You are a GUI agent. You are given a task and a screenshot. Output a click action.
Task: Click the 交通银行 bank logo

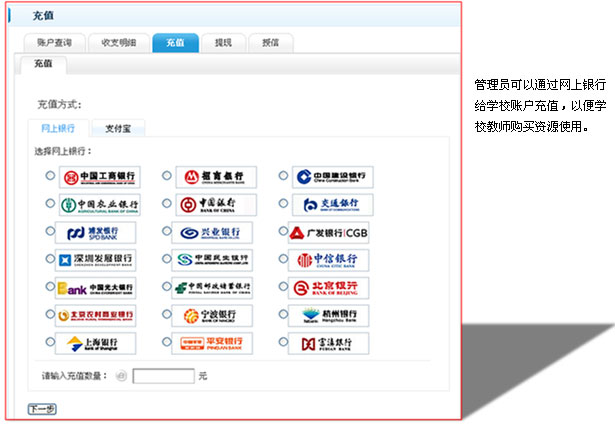click(x=333, y=205)
